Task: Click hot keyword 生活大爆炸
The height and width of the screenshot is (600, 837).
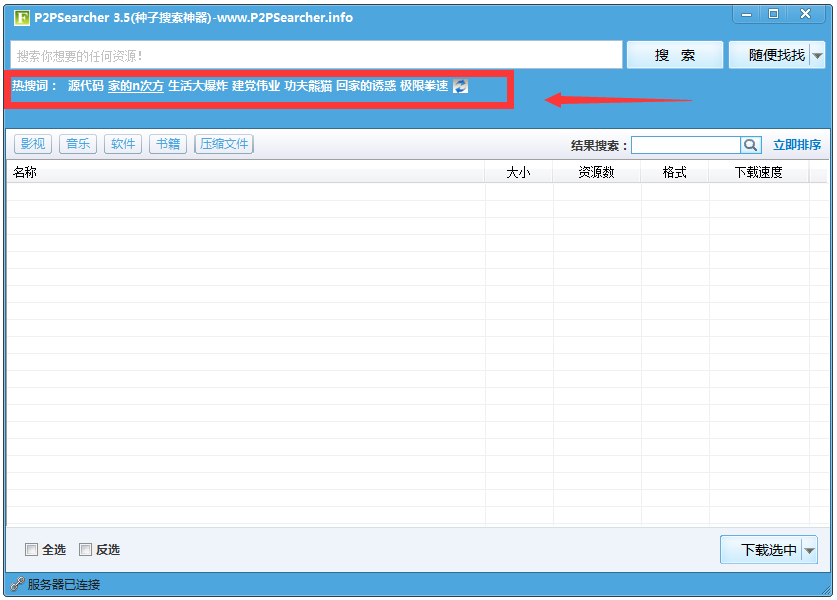Action: click(198, 86)
